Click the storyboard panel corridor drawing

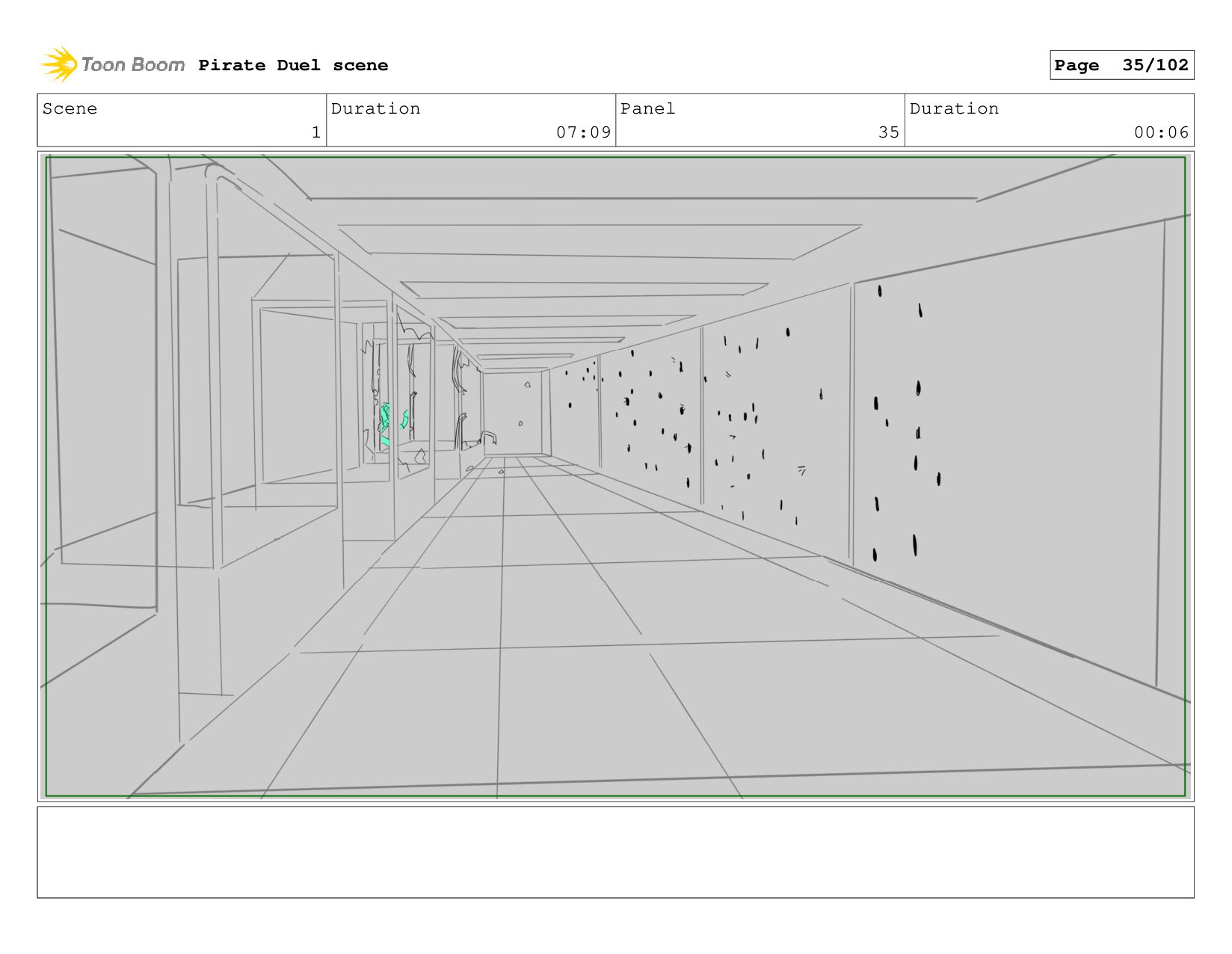(x=615, y=476)
